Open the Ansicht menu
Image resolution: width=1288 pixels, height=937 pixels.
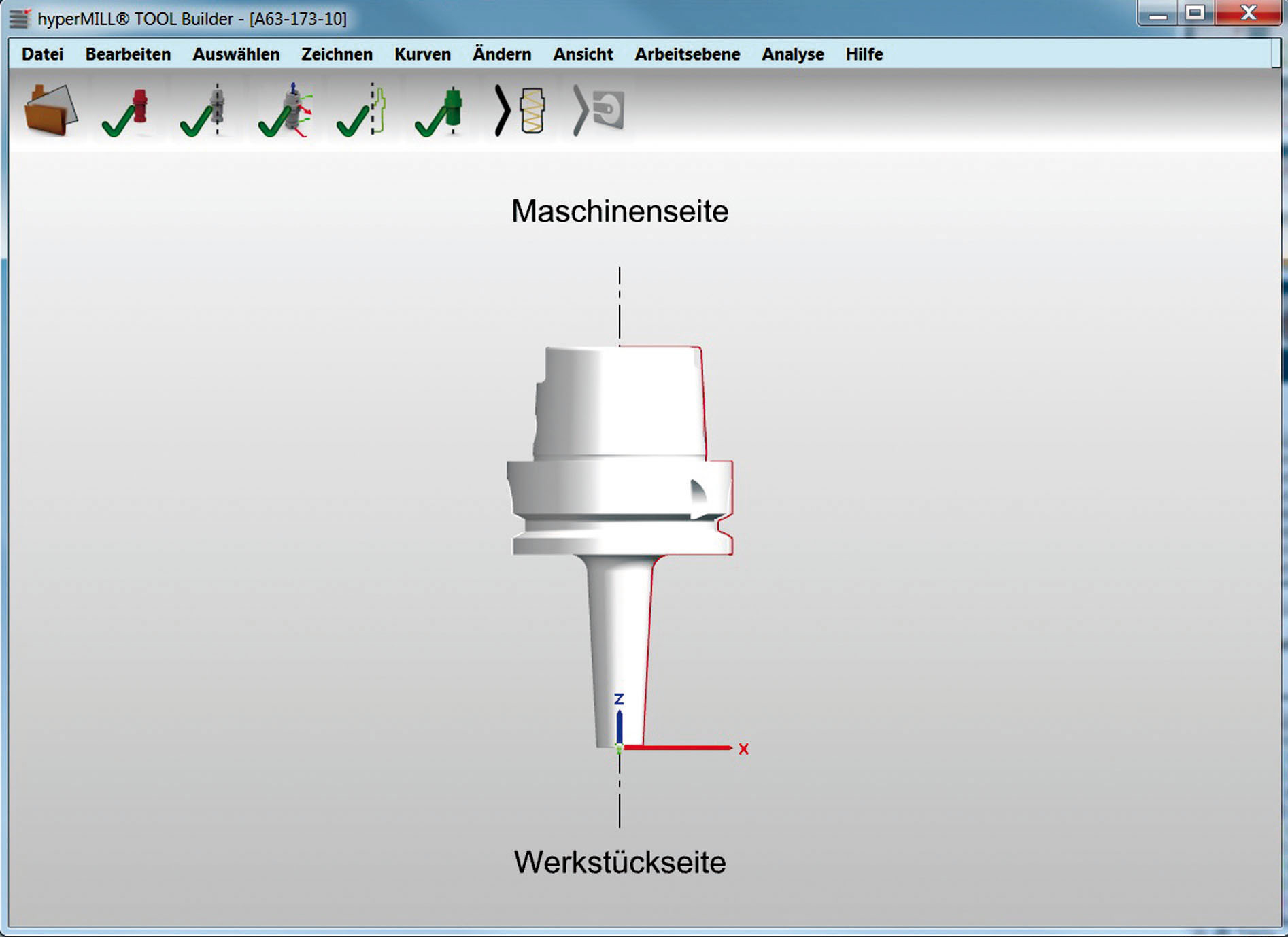click(583, 54)
